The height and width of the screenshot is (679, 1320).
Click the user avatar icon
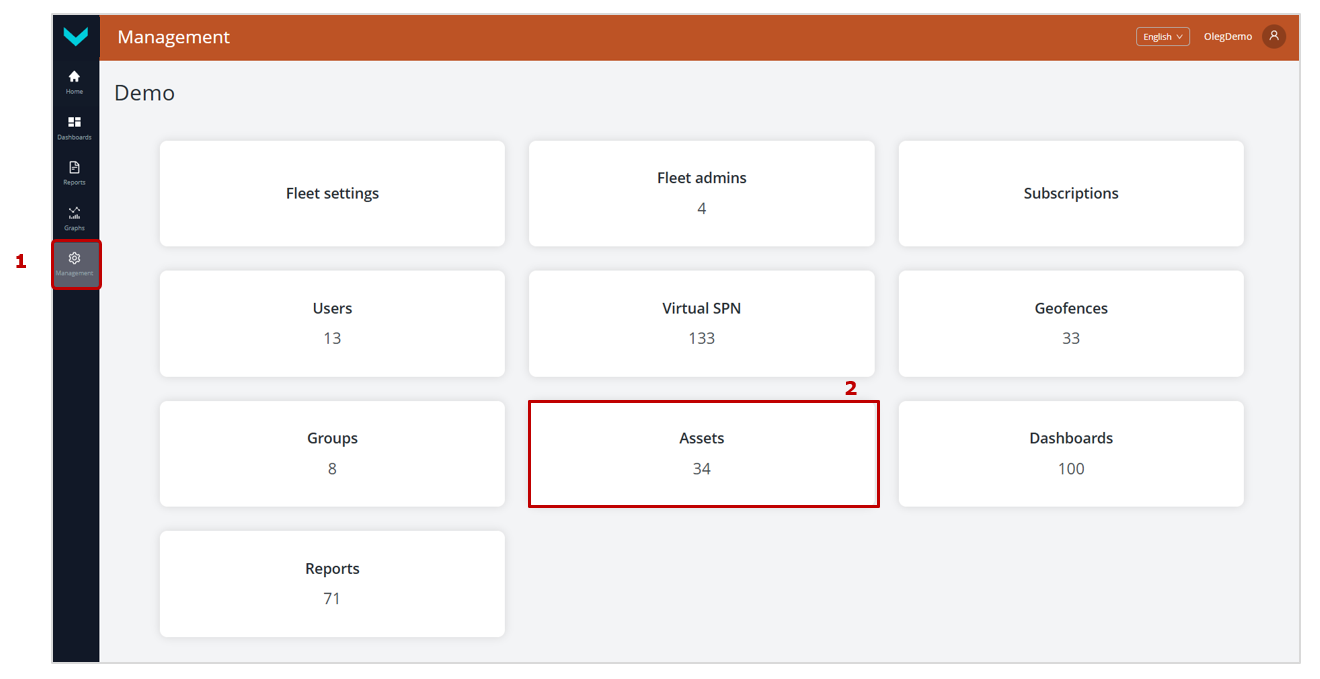[x=1273, y=36]
